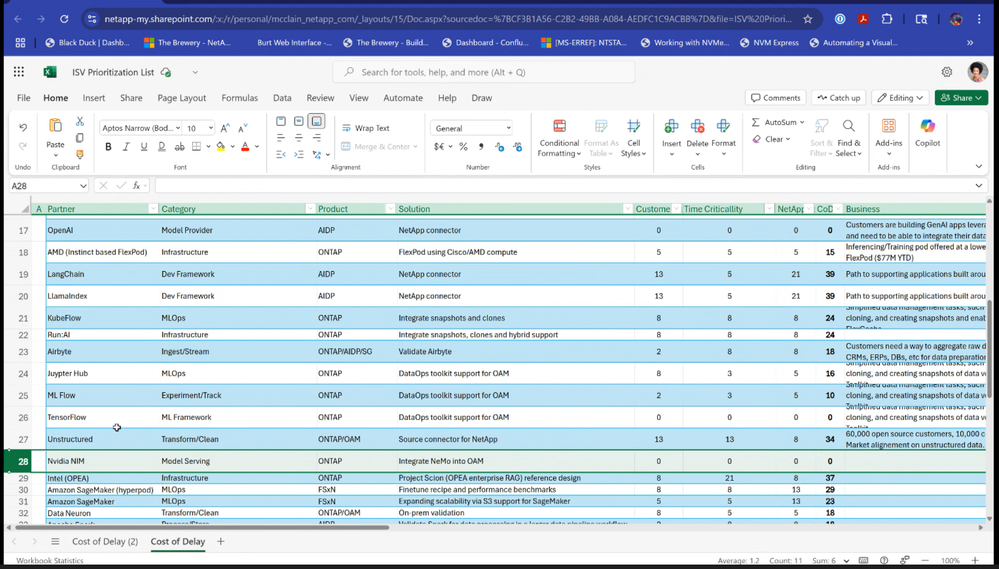Image resolution: width=999 pixels, height=569 pixels.
Task: Click the Conditional Formatting icon
Action: point(559,126)
